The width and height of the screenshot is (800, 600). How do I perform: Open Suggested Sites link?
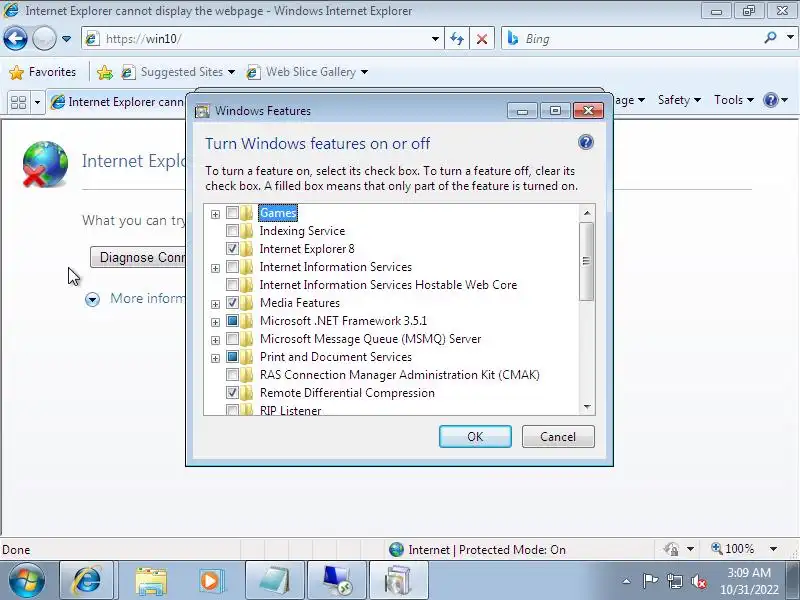tap(178, 72)
